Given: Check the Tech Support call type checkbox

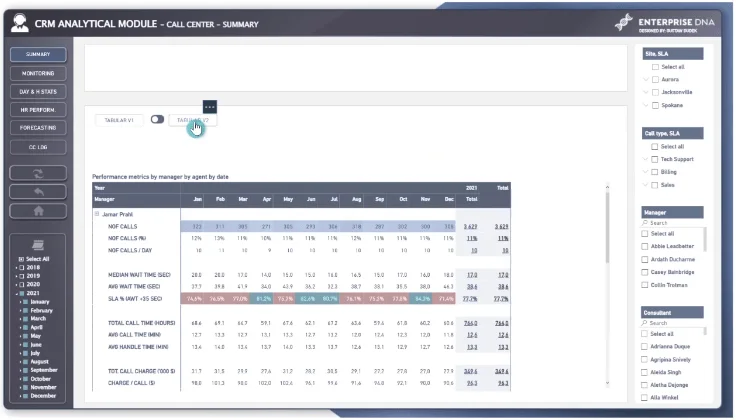Looking at the screenshot, I should pyautogui.click(x=654, y=160).
